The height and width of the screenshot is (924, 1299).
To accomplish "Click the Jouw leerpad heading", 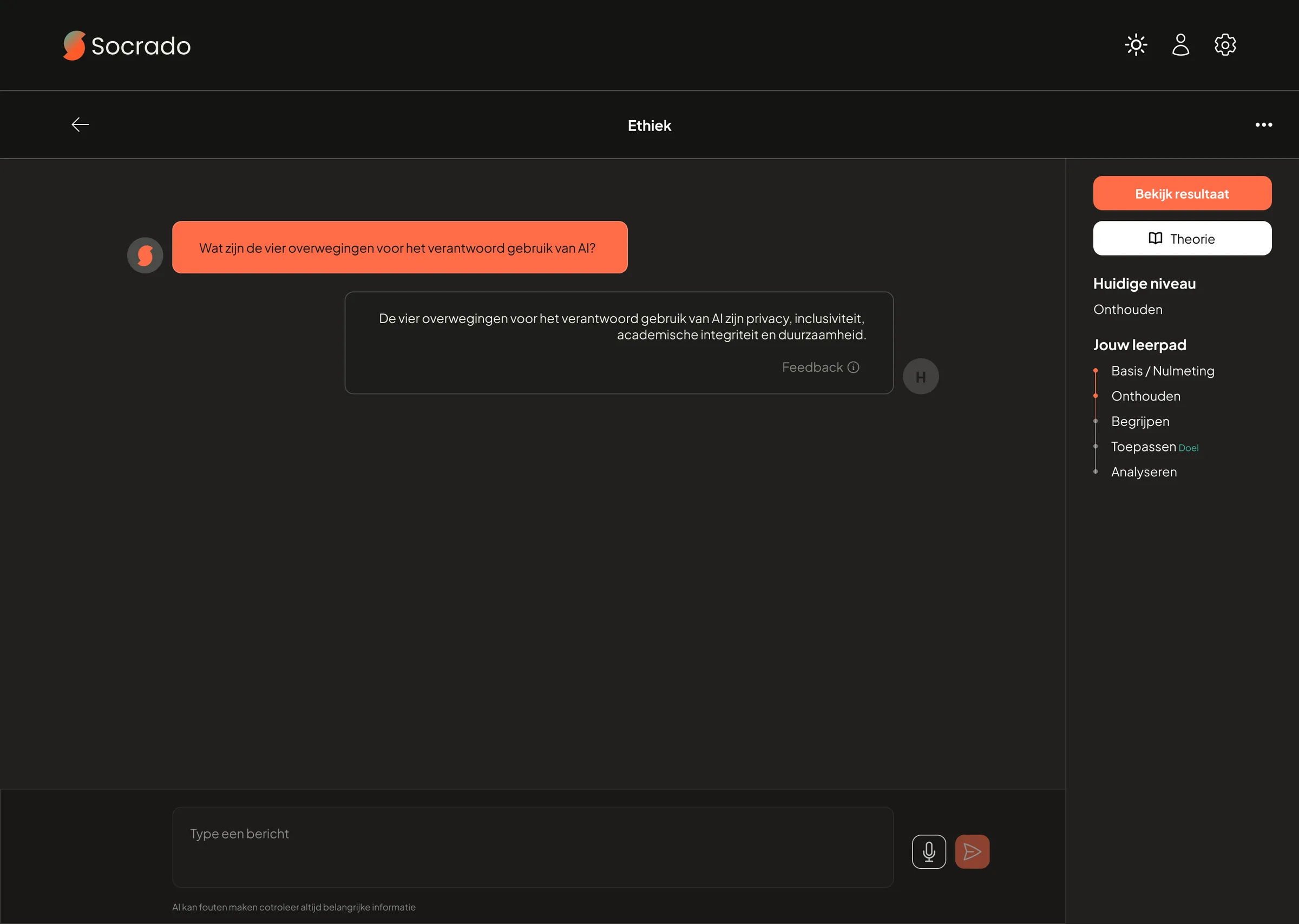I will pos(1140,345).
